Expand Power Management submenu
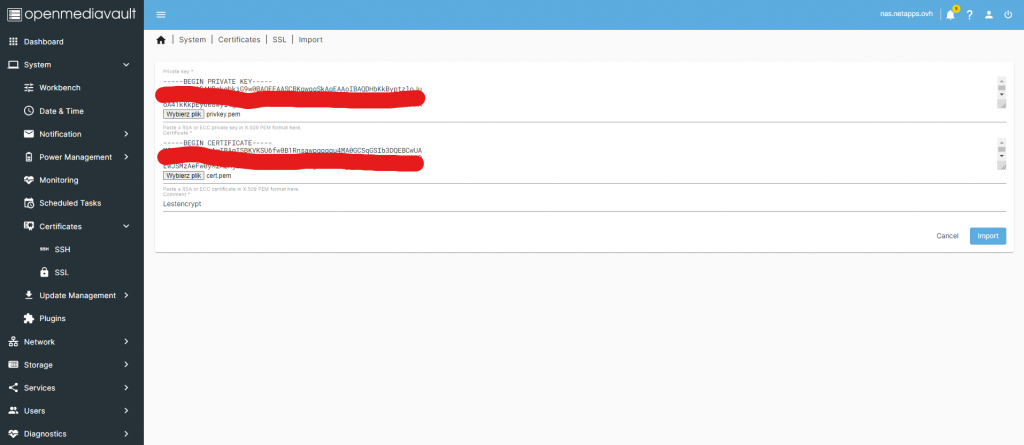The image size is (1024, 445). click(x=76, y=157)
